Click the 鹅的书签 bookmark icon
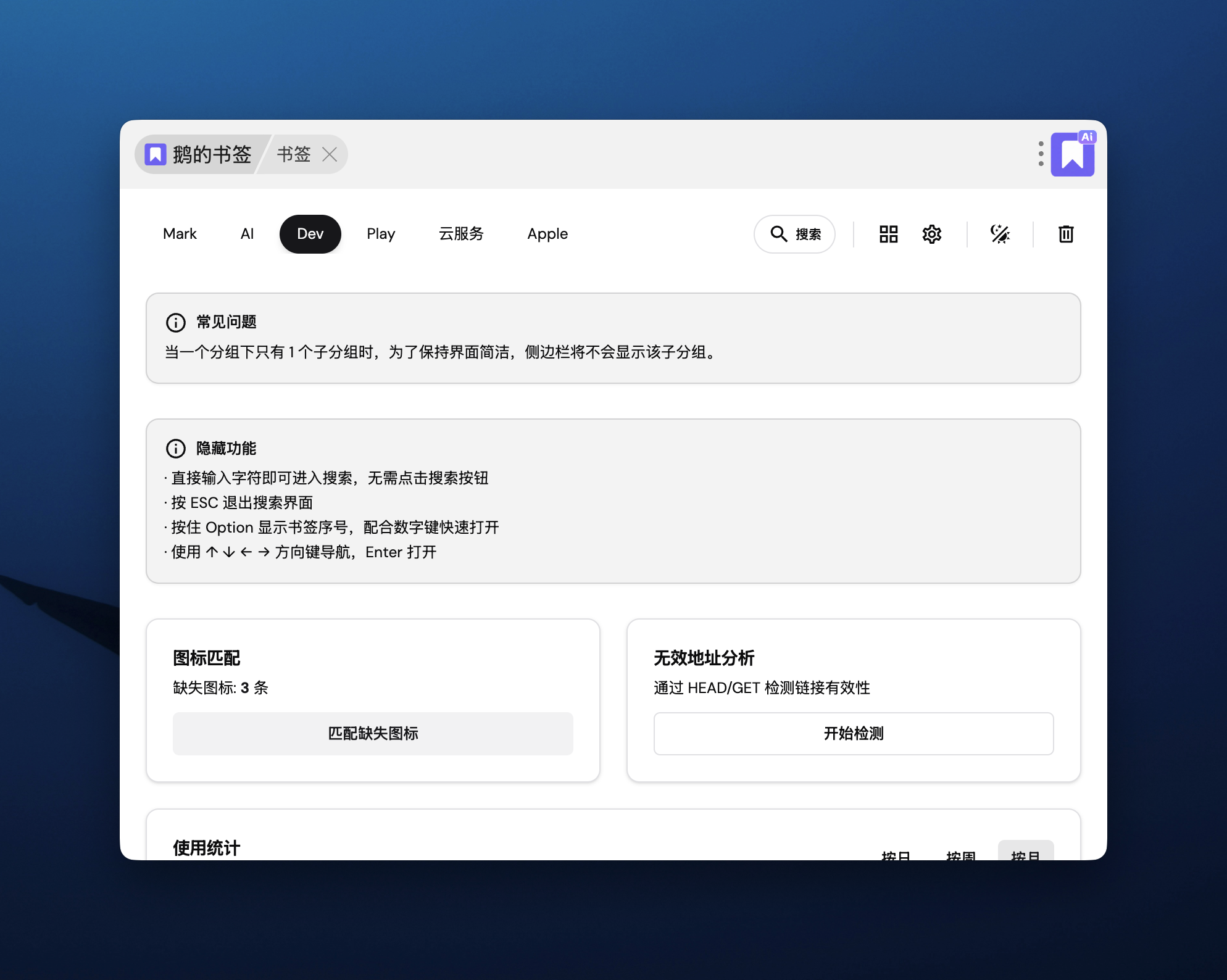The image size is (1227, 980). 156,154
